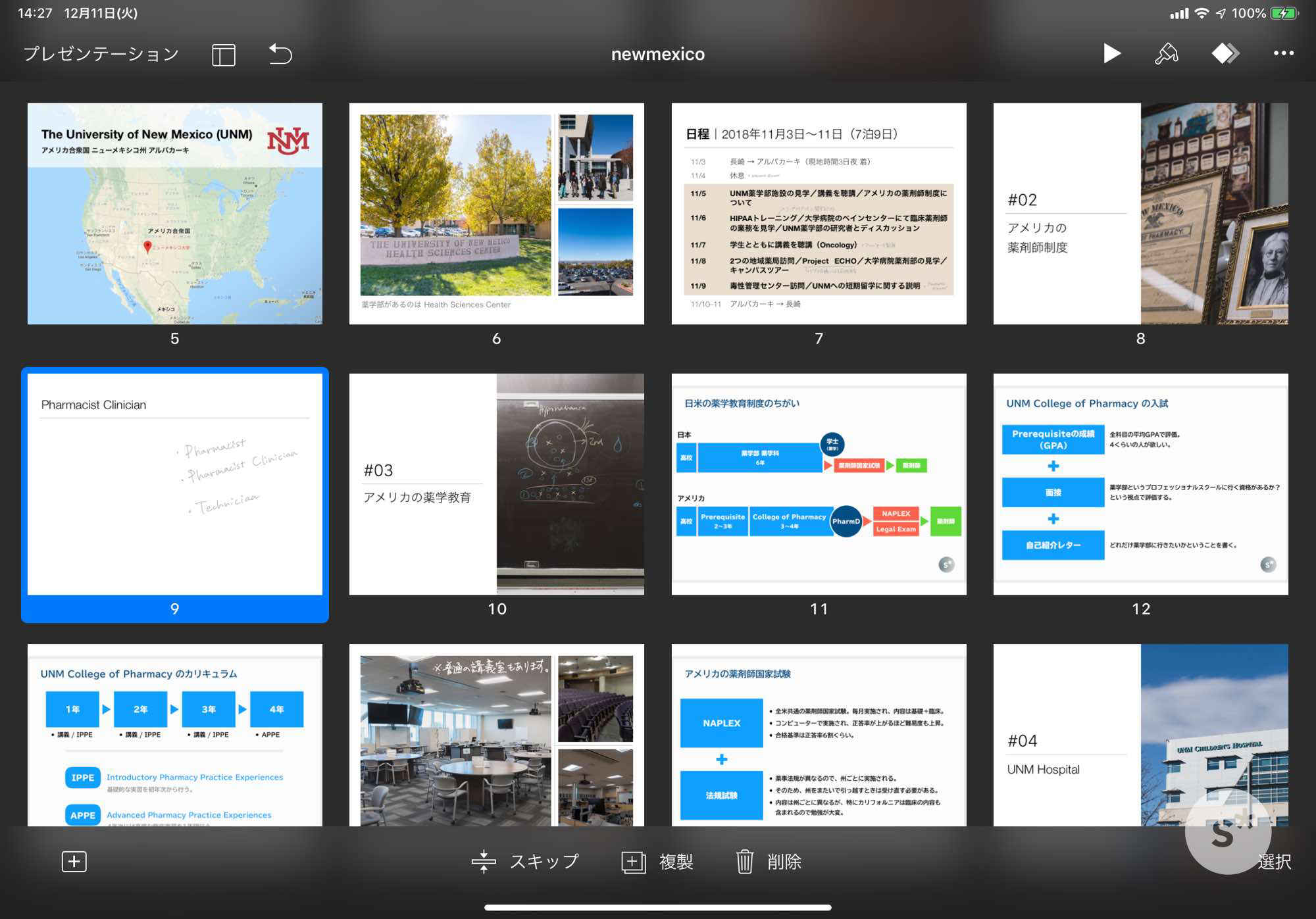Play the slideshow presentation
This screenshot has height=919, width=1316.
click(x=1111, y=53)
